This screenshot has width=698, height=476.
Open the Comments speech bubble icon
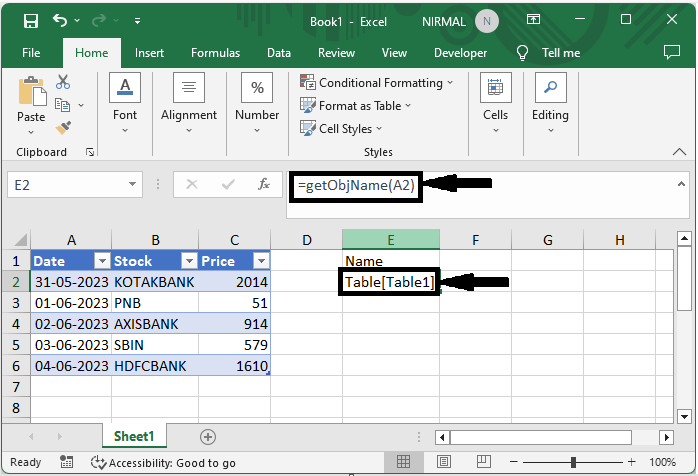tap(672, 52)
